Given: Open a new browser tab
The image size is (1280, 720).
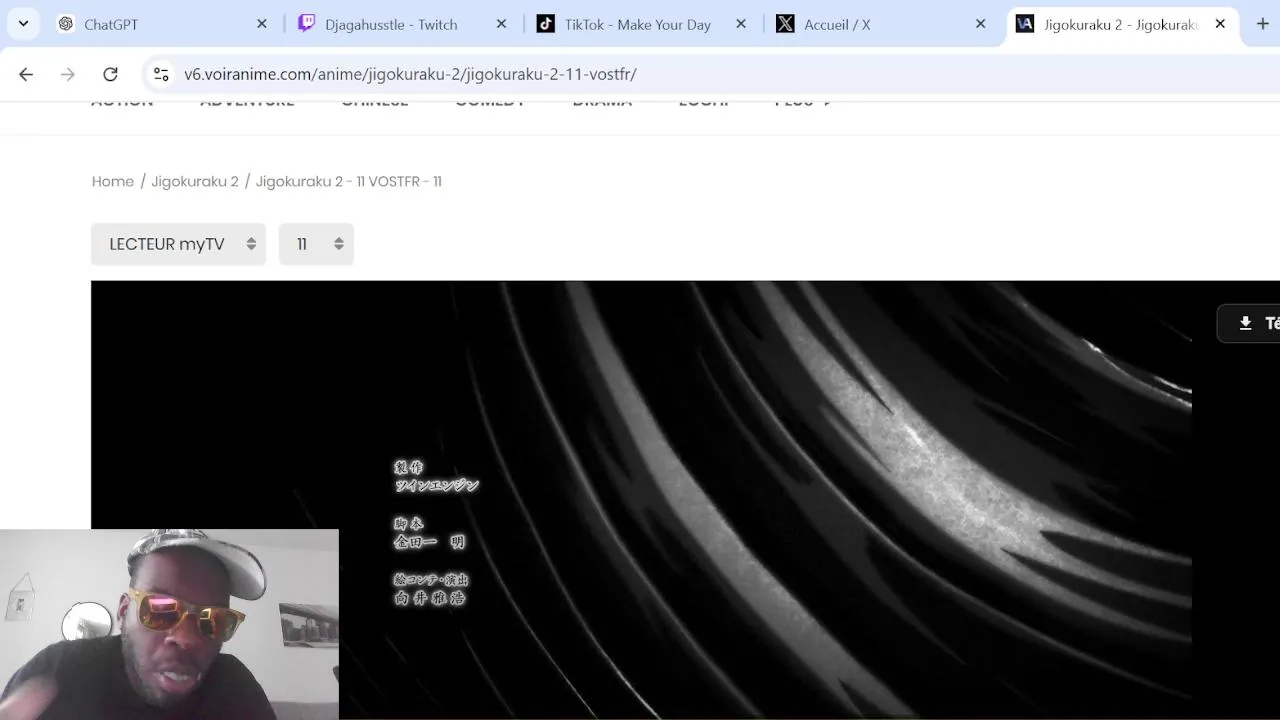Looking at the screenshot, I should click(1262, 24).
